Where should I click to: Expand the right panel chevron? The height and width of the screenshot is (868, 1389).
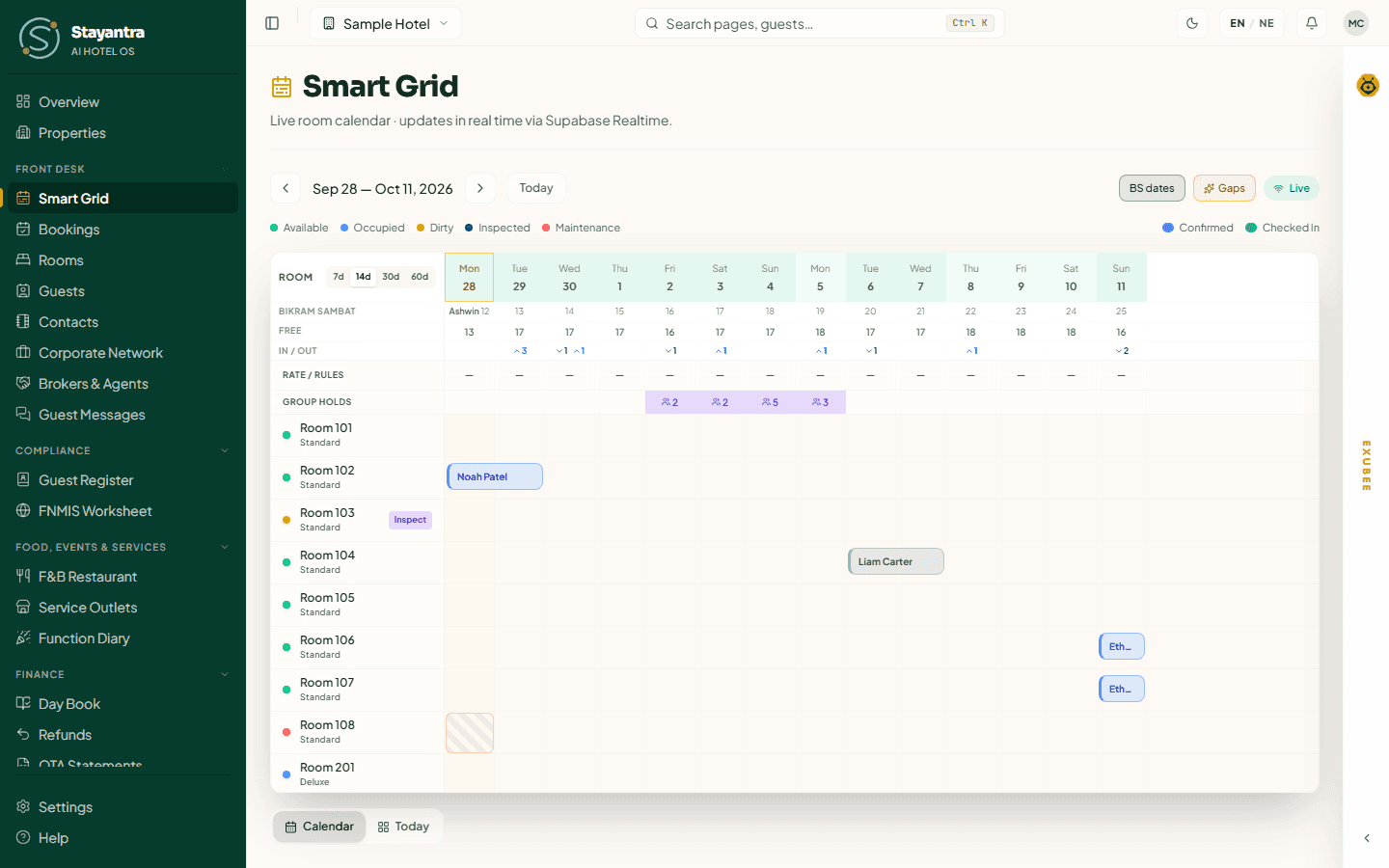coord(1367,838)
